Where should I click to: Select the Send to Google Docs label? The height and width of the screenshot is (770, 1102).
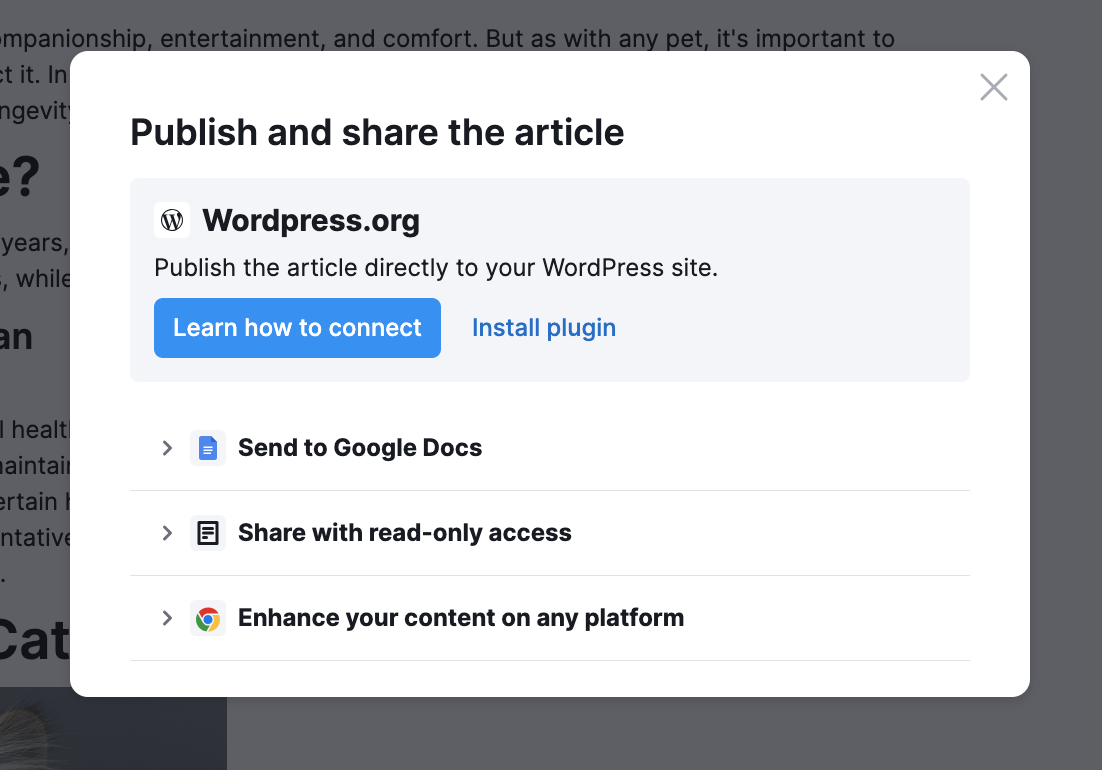point(360,448)
